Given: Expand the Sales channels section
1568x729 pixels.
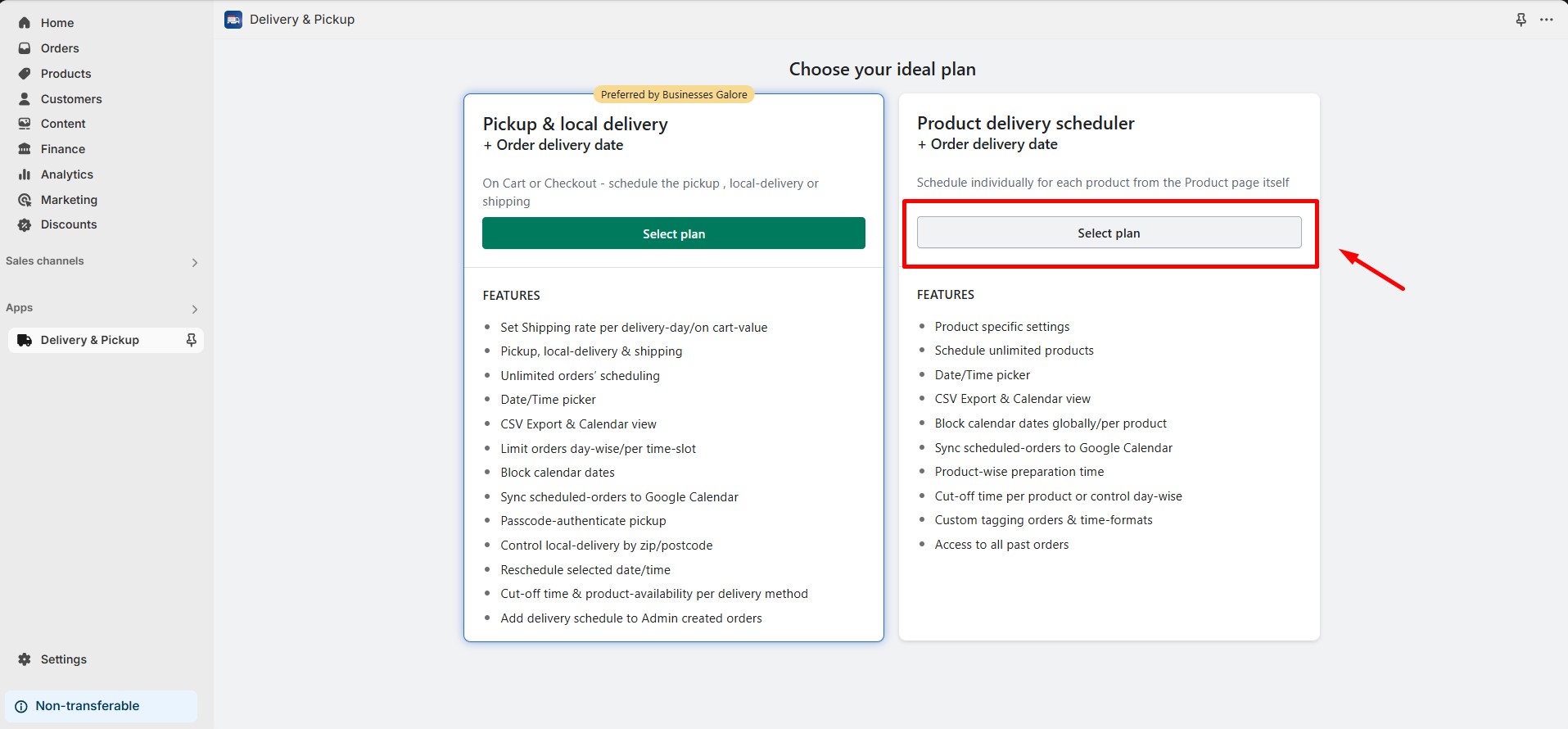Looking at the screenshot, I should coord(194,262).
